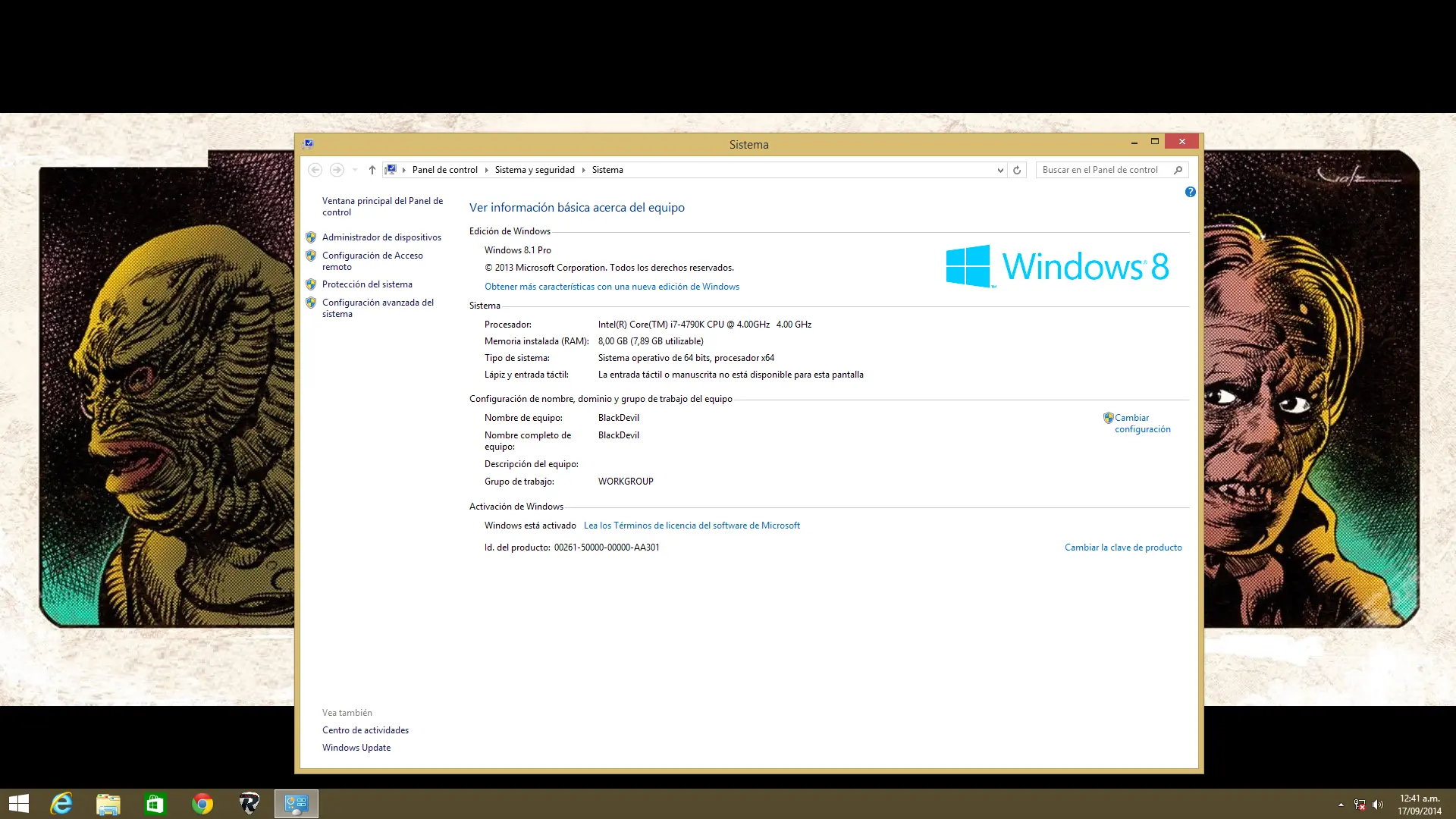Open Windows Update link
This screenshot has width=1456, height=819.
356,748
